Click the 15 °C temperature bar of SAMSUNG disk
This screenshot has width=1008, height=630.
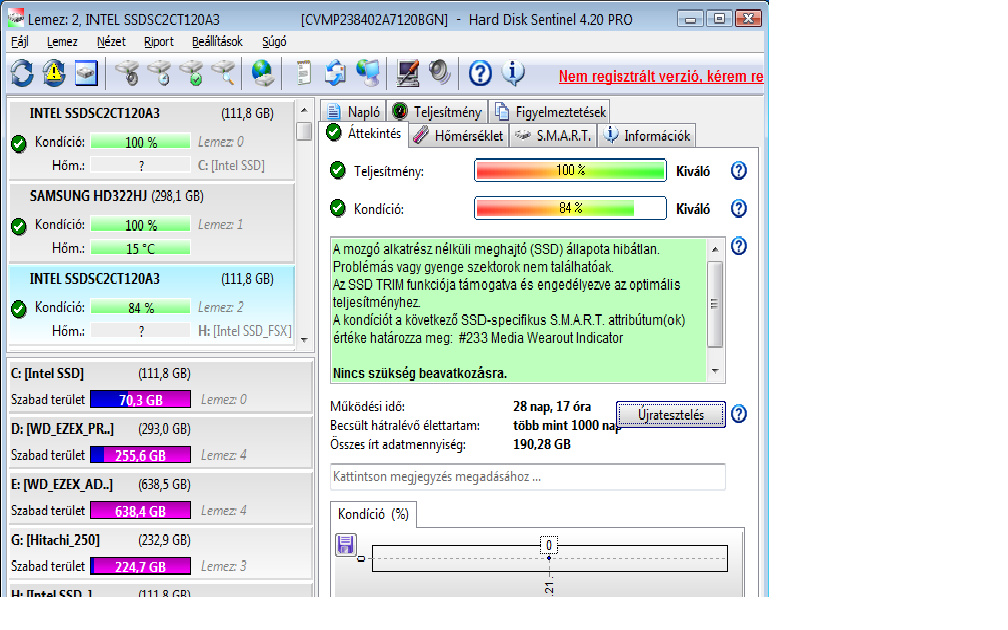[x=140, y=248]
